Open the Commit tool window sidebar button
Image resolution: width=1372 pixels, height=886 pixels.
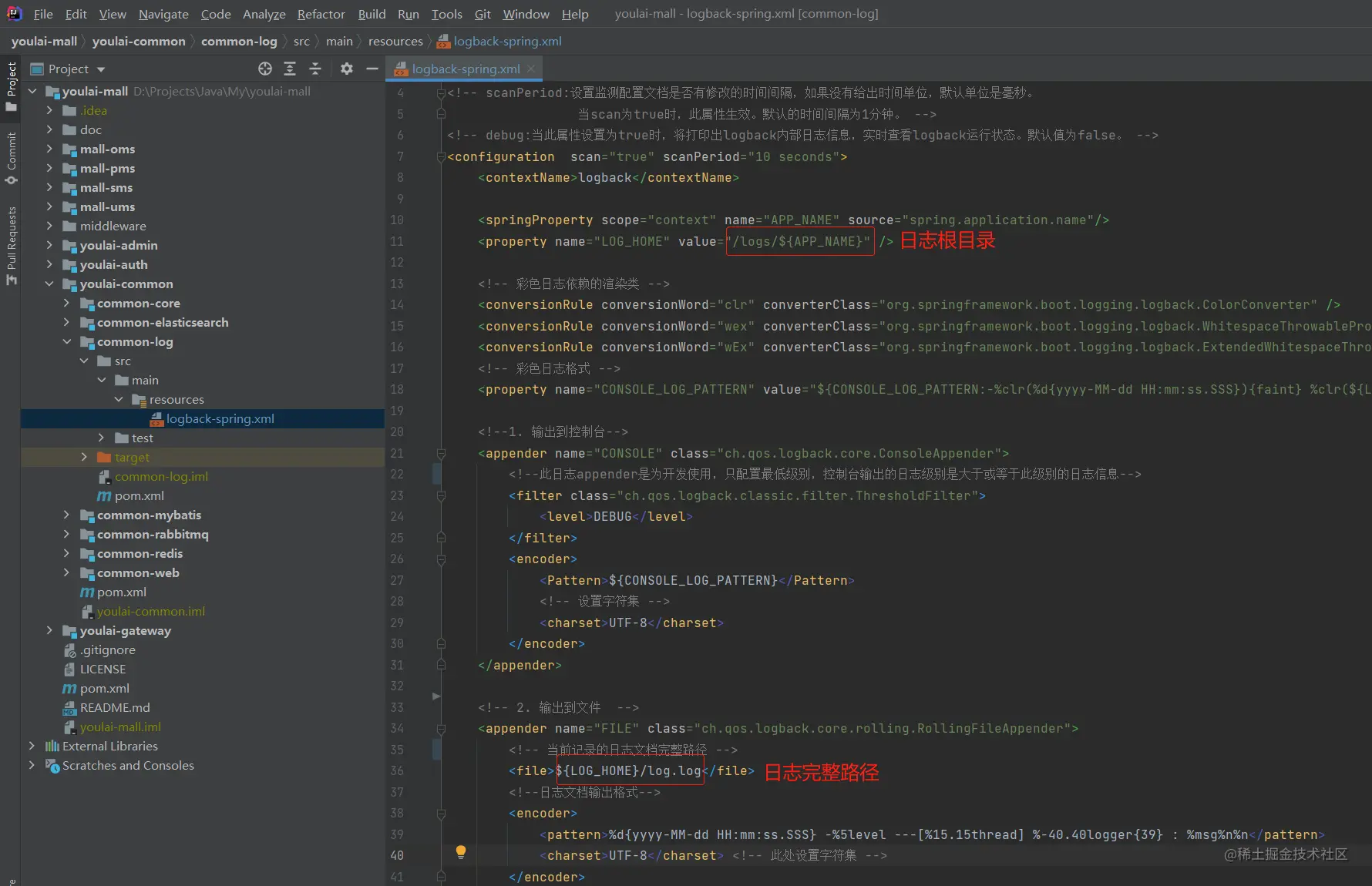point(11,158)
